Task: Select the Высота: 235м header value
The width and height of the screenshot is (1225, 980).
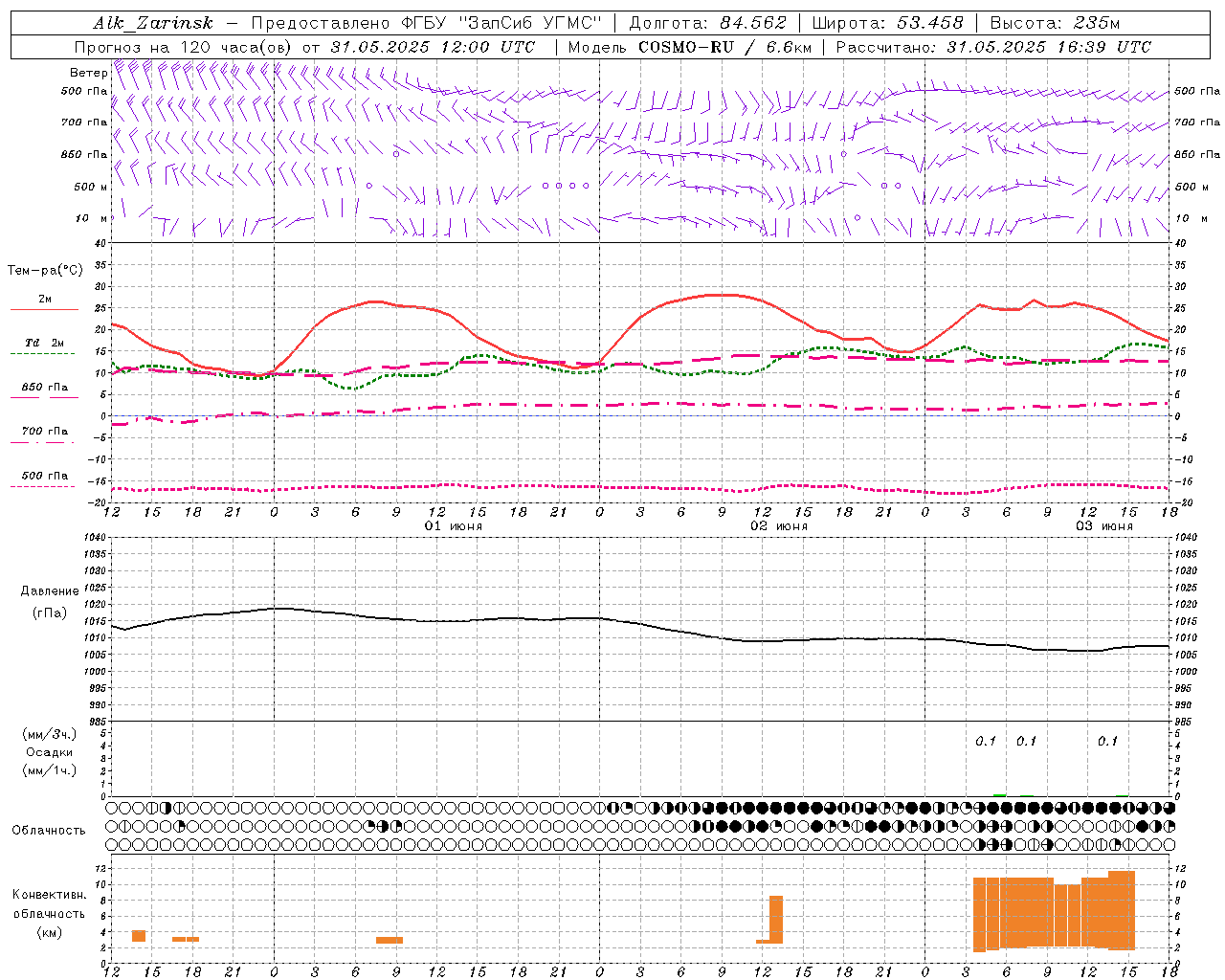Action: pos(1055,23)
